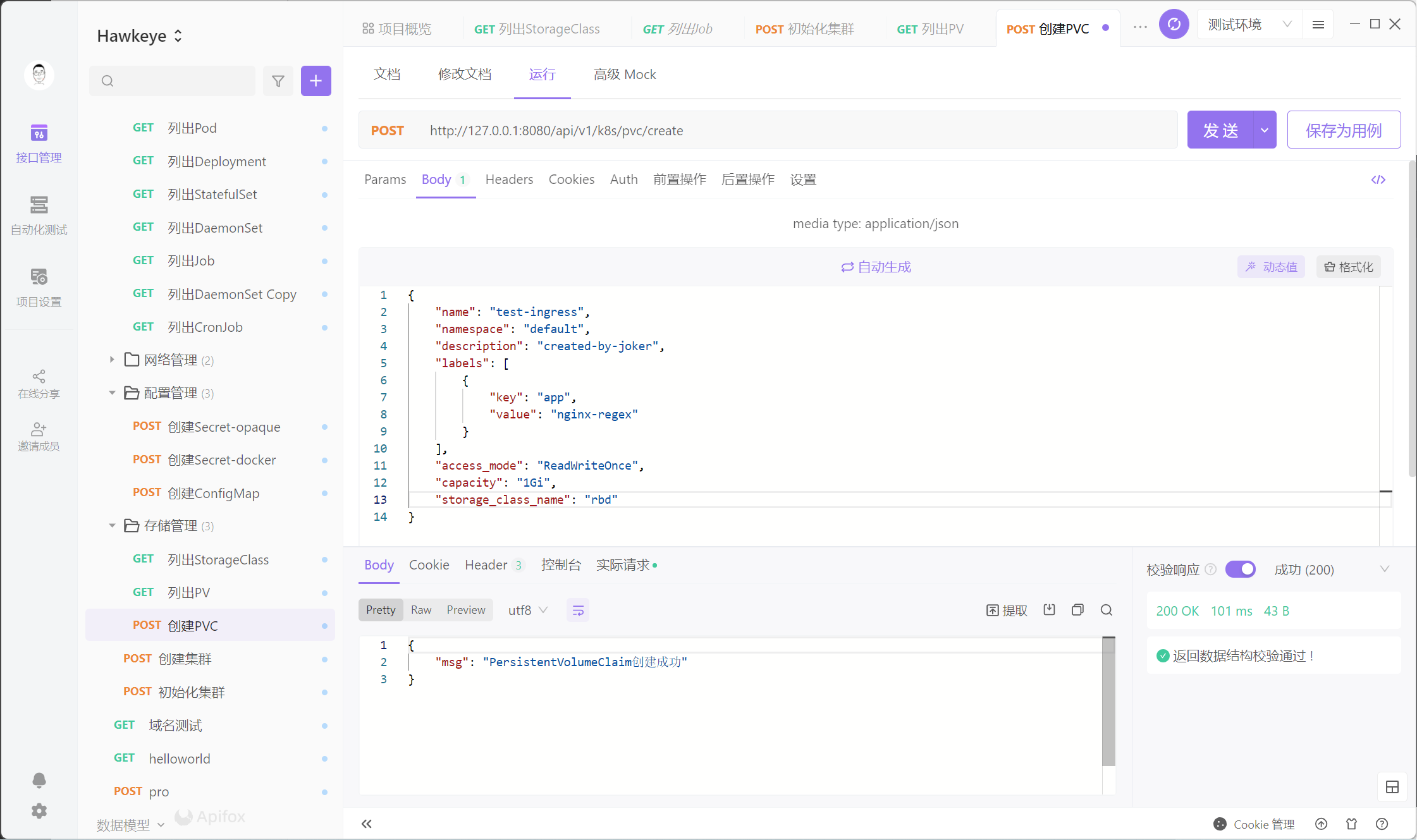Screen dimensions: 1417x840
Task: Open Params request tab
Action: [x=385, y=180]
